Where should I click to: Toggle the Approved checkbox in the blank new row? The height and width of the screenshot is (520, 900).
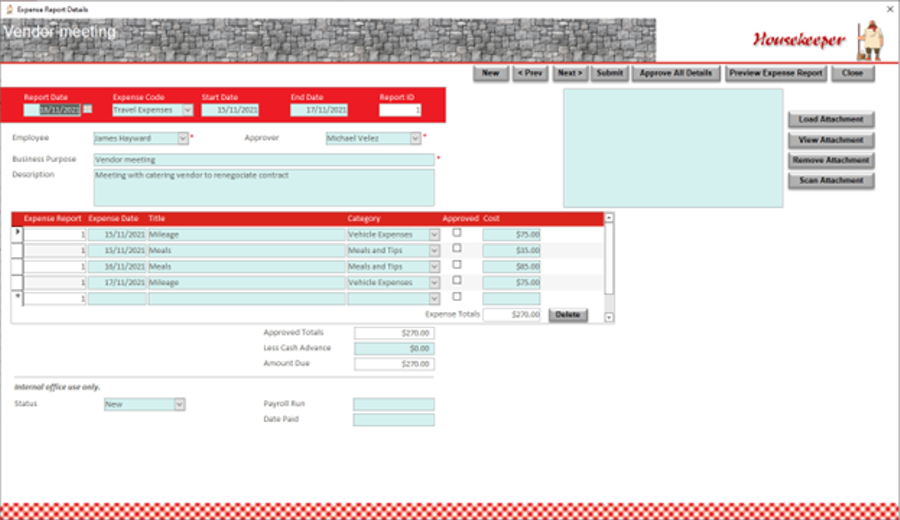457,297
